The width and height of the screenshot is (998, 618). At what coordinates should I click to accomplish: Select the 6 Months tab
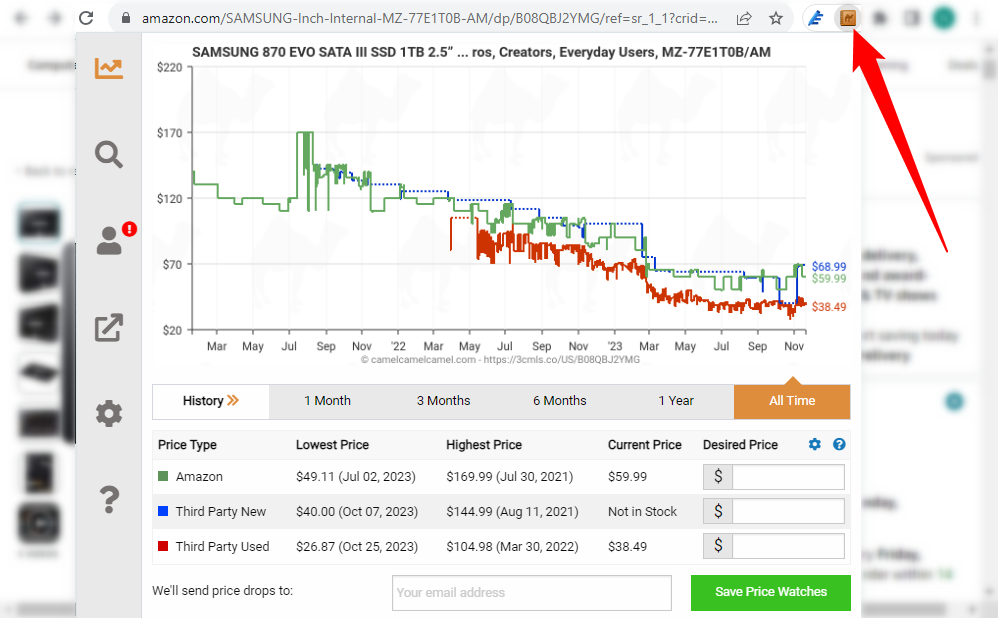[559, 401]
